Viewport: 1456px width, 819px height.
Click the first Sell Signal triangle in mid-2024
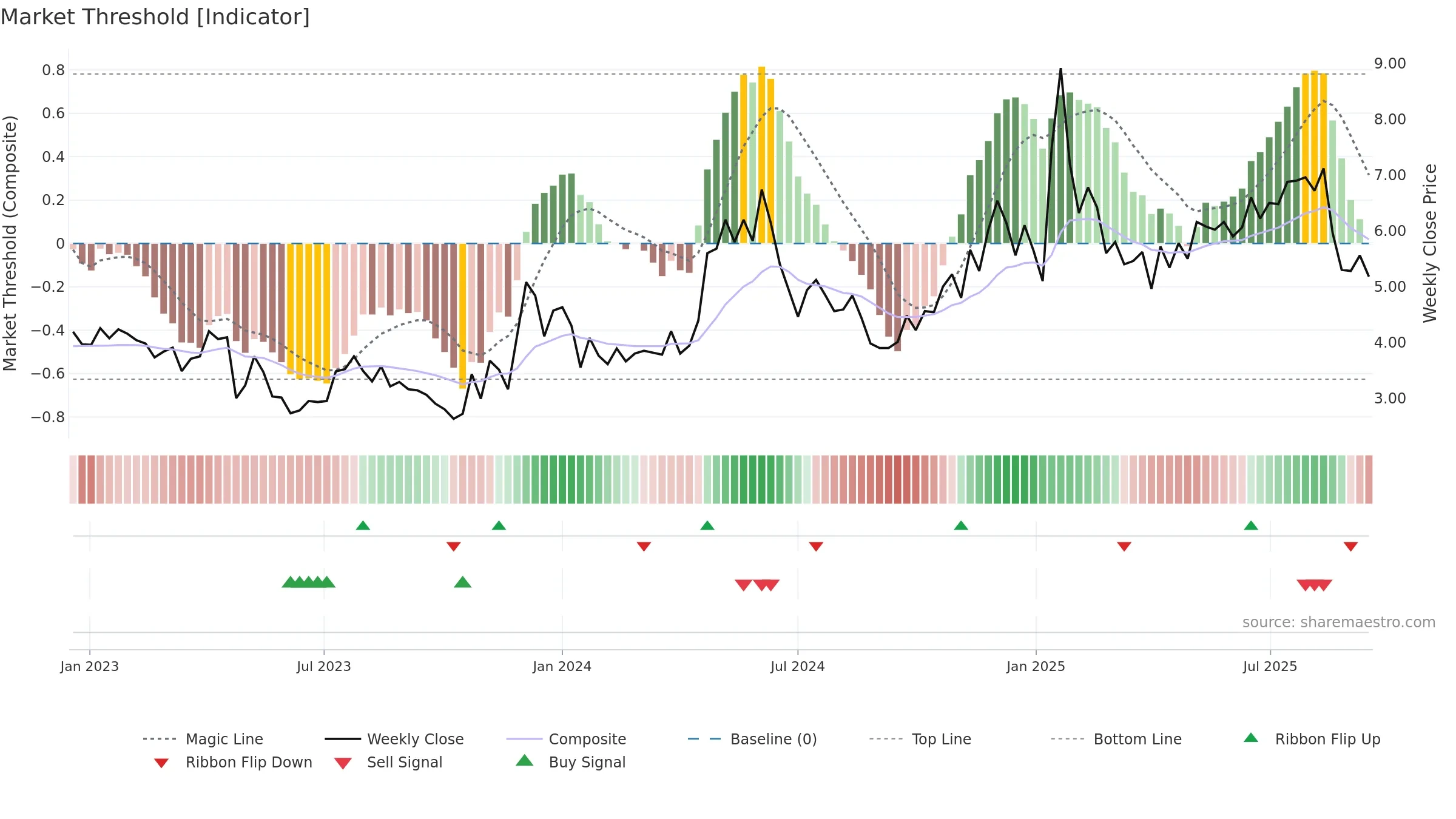pyautogui.click(x=744, y=585)
